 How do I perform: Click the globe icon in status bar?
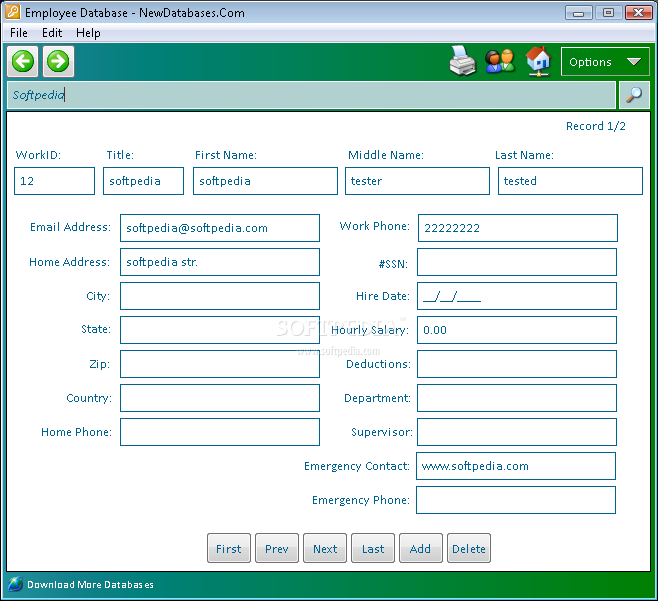16,584
